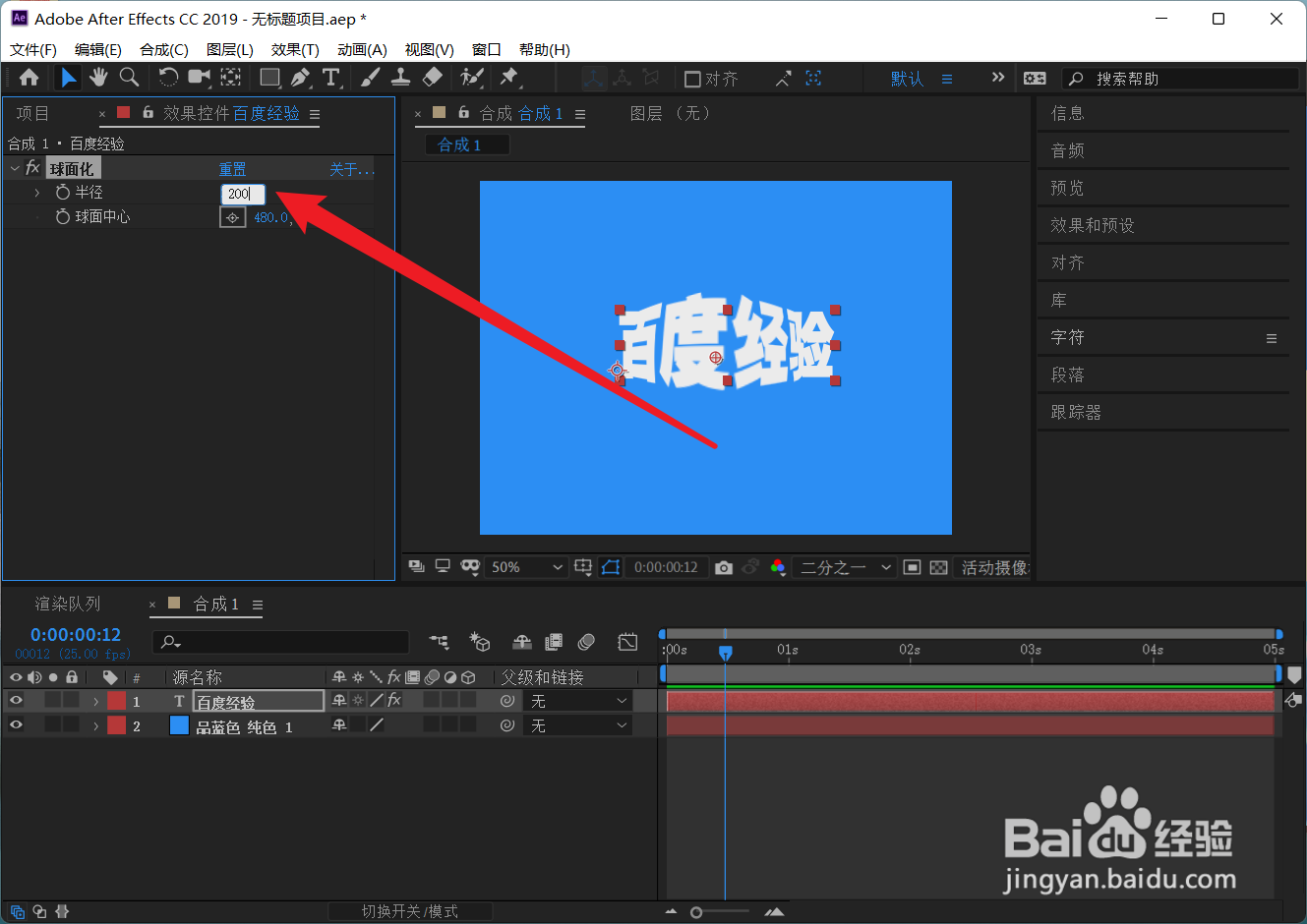1307x924 pixels.
Task: Select the Rotation tool
Action: point(168,78)
